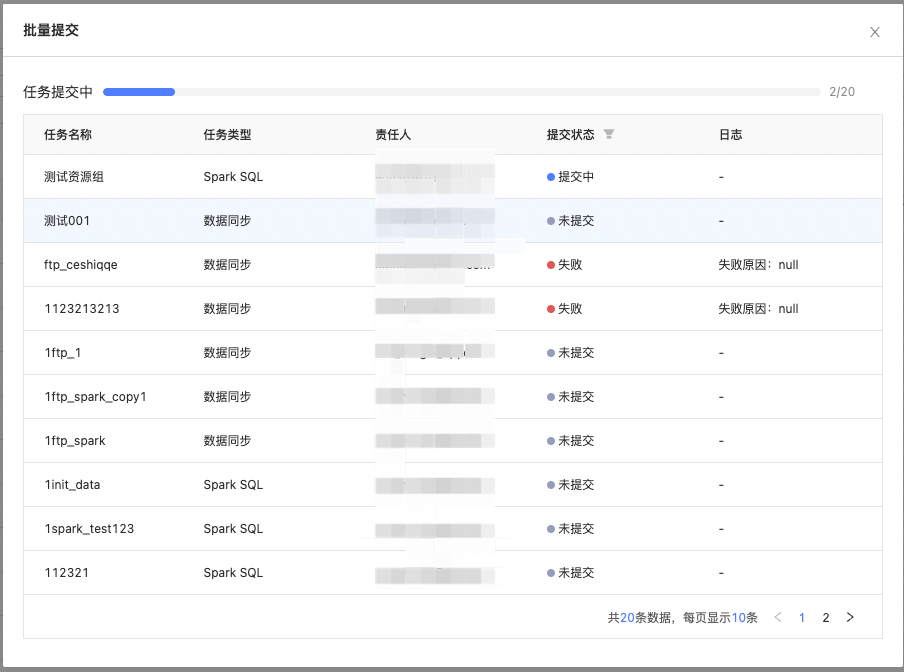
Task: Select task name 1init_data
Action: pos(72,485)
